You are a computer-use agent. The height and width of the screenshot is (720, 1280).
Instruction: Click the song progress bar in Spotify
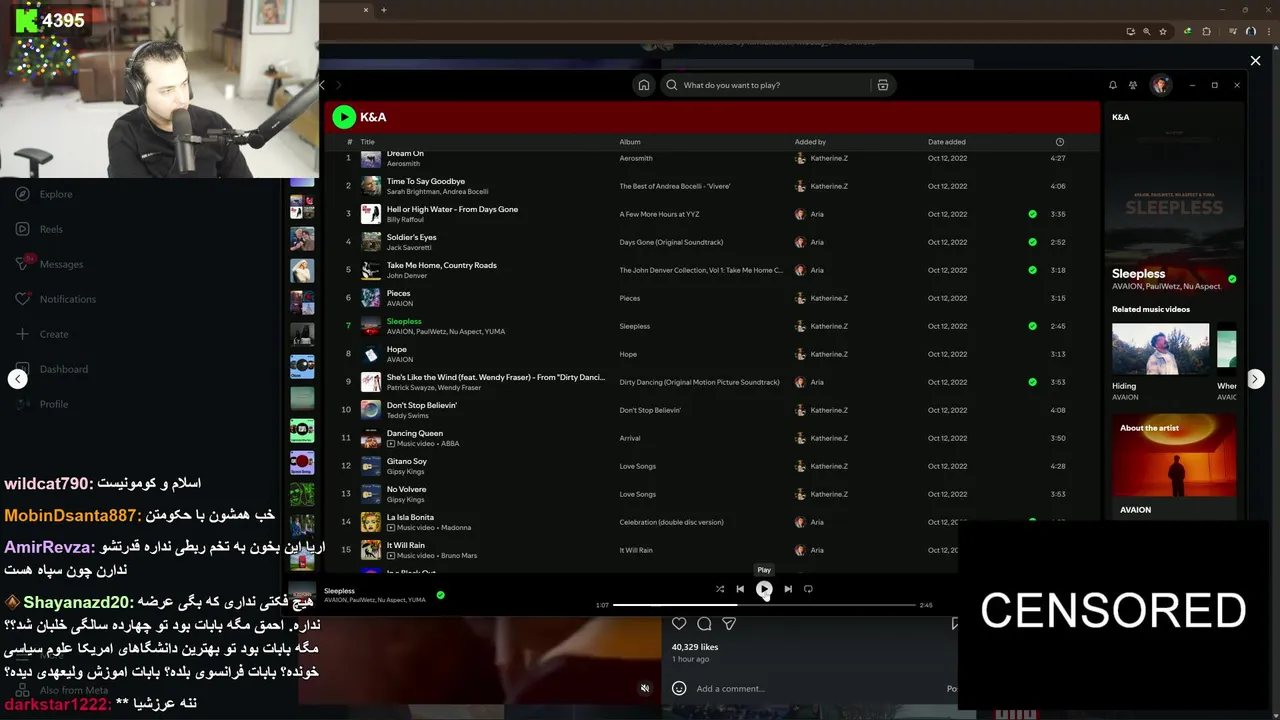coord(764,605)
